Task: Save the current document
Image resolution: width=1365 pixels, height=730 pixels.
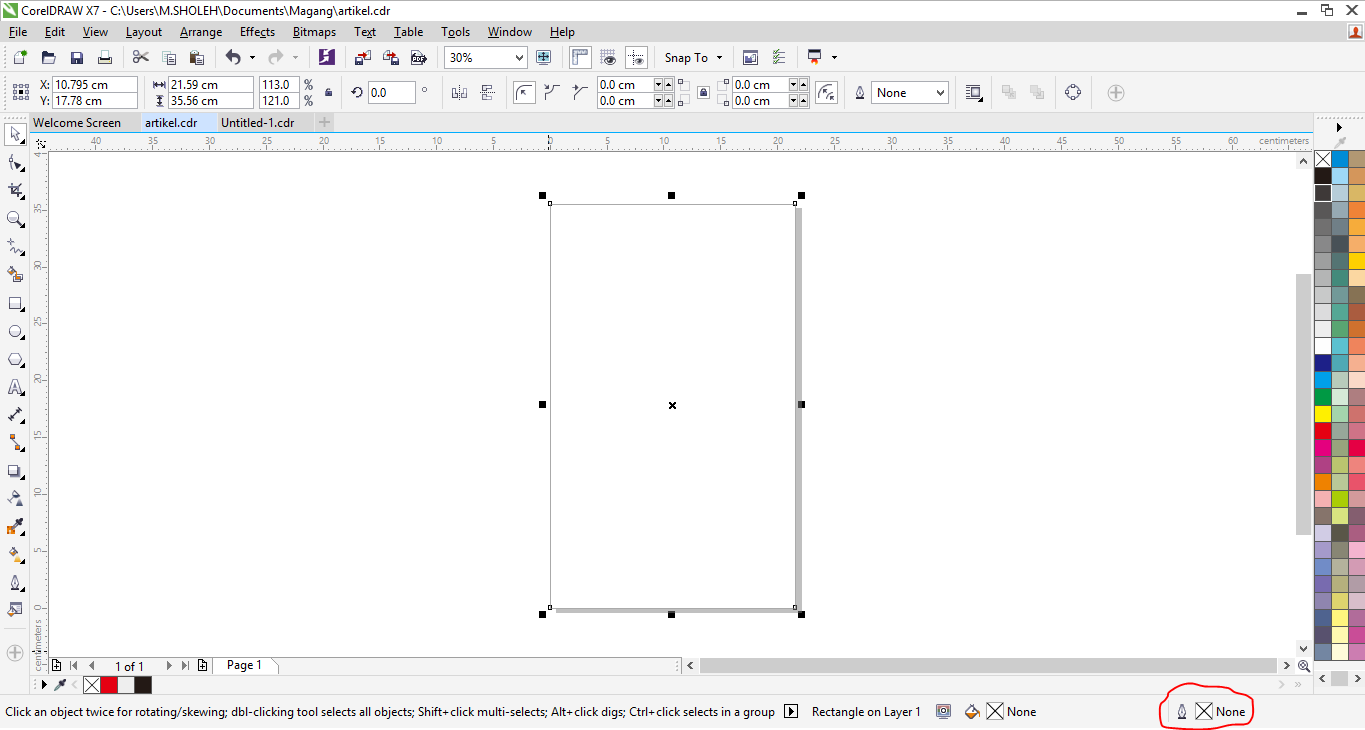Action: 76,57
